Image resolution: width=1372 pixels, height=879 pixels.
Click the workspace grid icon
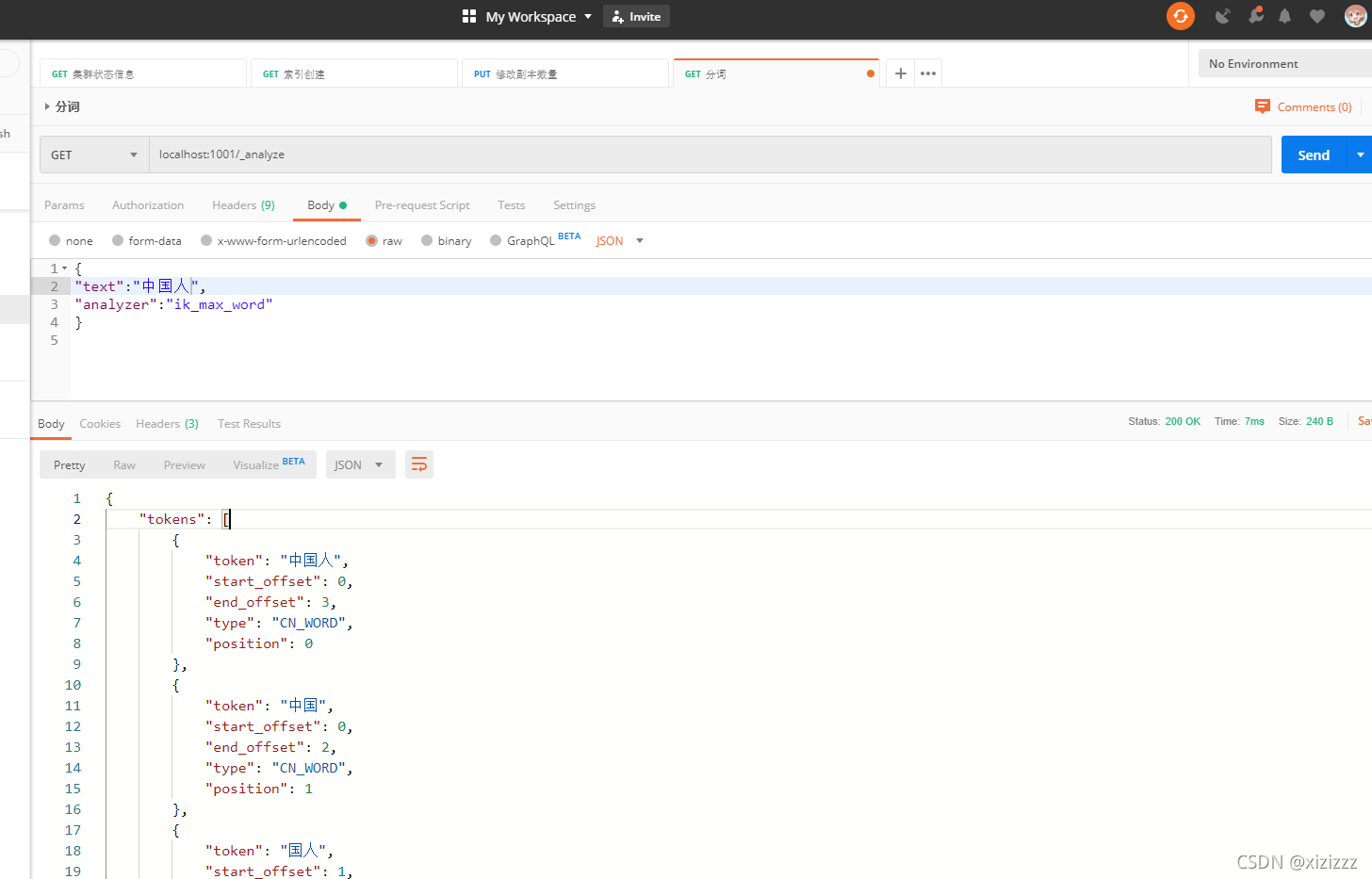(x=469, y=16)
